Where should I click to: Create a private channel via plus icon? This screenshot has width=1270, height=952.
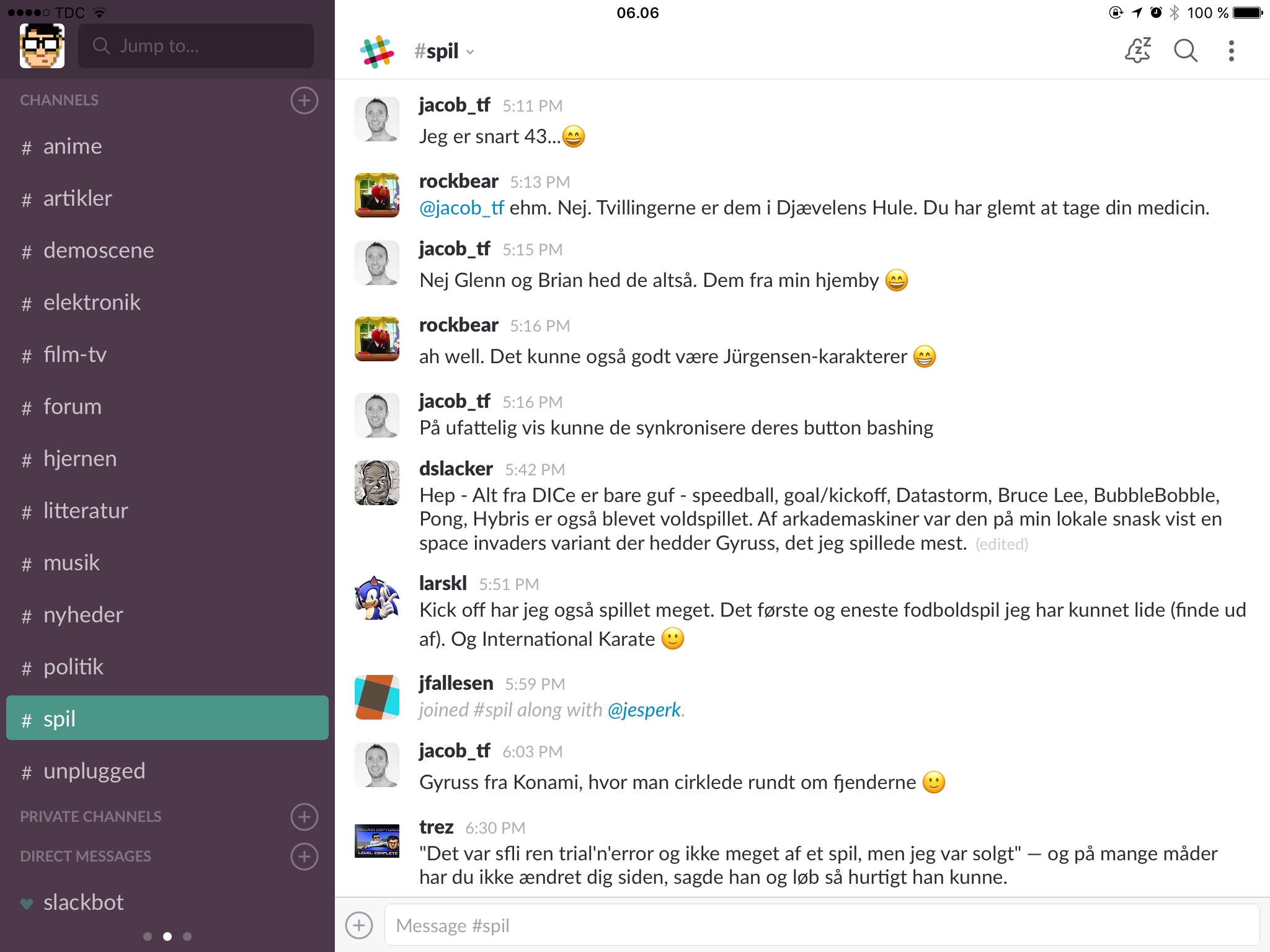pos(304,817)
